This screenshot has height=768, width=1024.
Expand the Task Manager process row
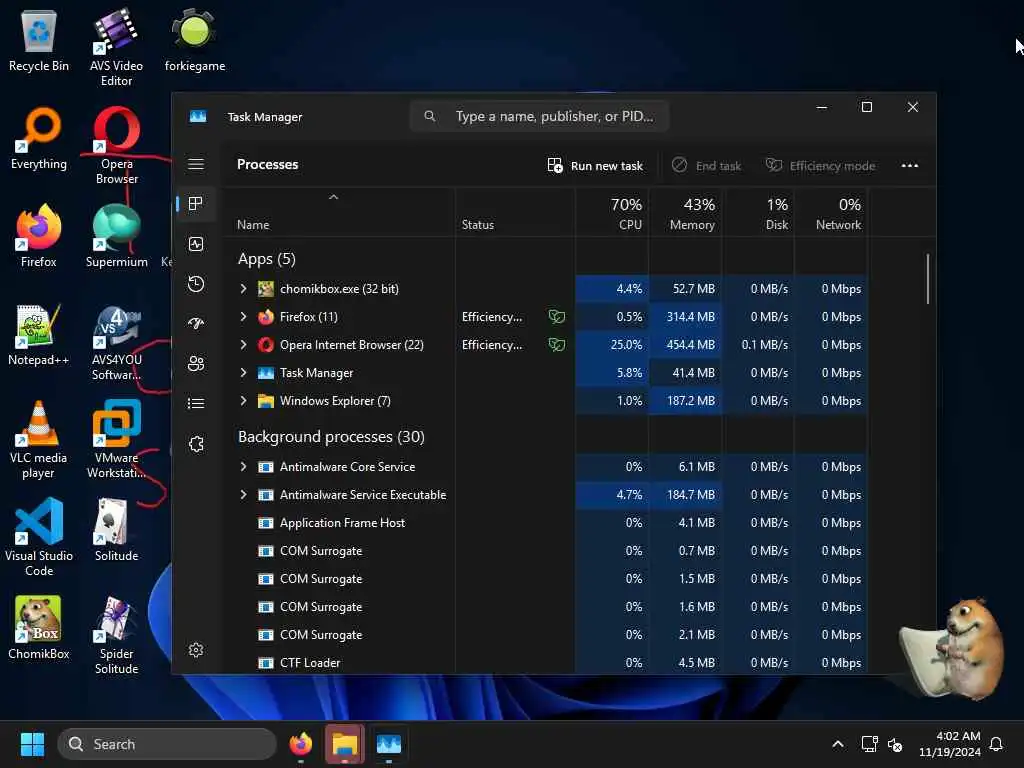pos(243,372)
